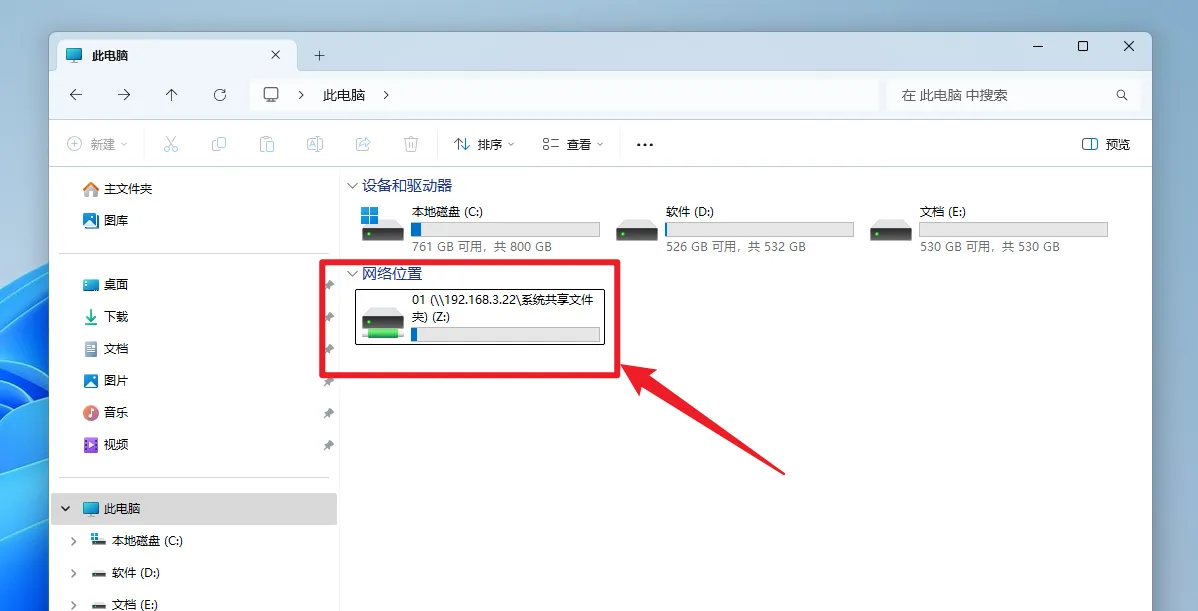This screenshot has height=611, width=1198.
Task: Click 01 (\\192.168.3.22\系统共享文件夹) label
Action: (x=503, y=308)
